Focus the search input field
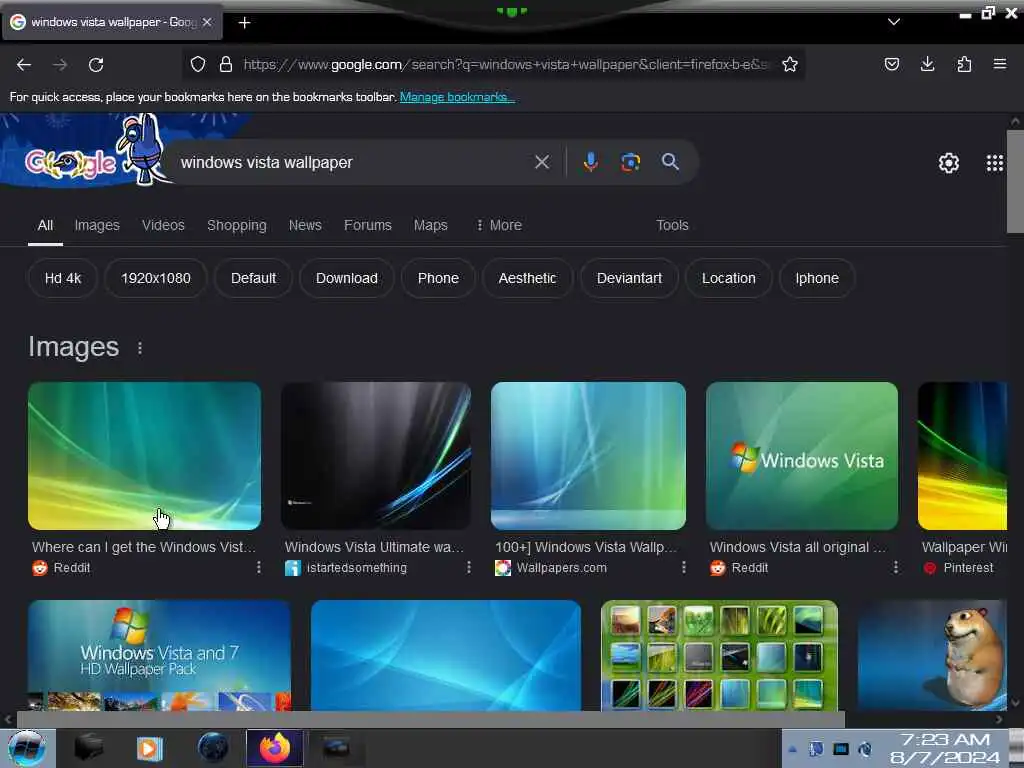This screenshot has width=1024, height=768. coord(353,162)
